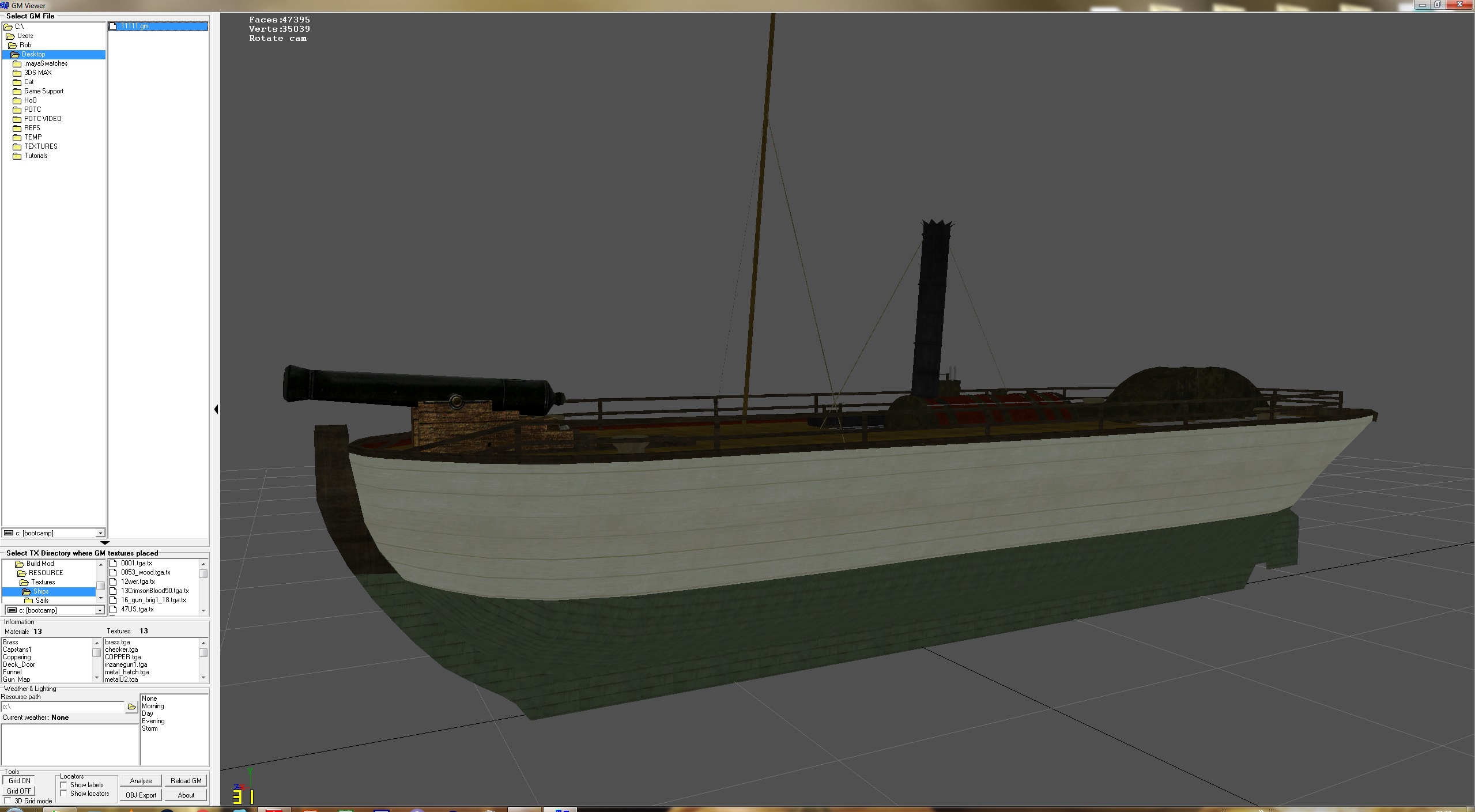Select the Textures folder in TX directory tree
Viewport: 1475px width, 812px height.
[43, 582]
